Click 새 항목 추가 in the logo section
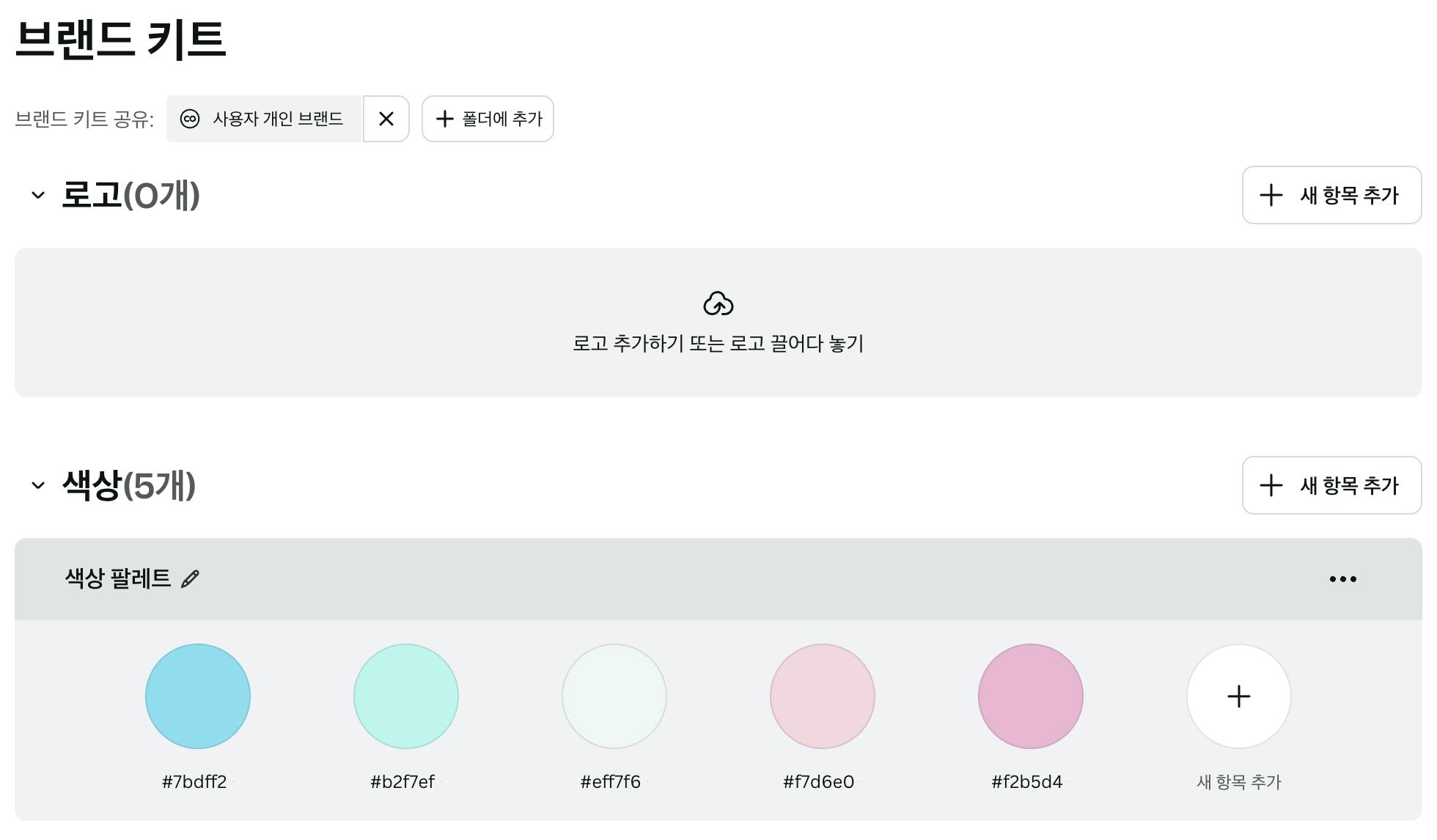This screenshot has height=840, width=1437. click(1331, 195)
